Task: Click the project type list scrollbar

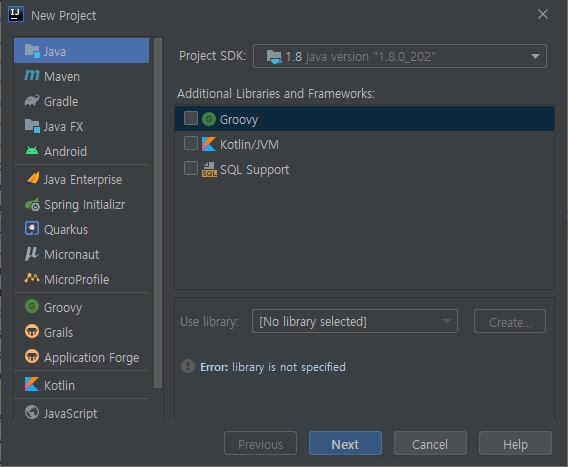Action: pyautogui.click(x=158, y=213)
